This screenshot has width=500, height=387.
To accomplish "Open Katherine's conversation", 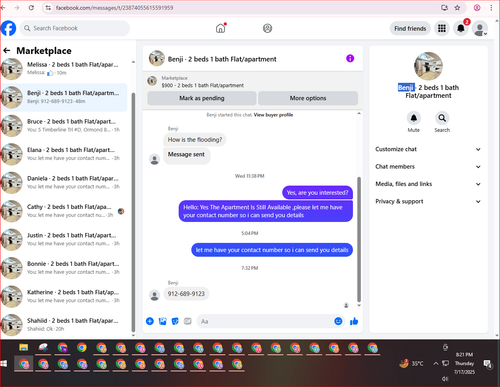I will (64, 296).
